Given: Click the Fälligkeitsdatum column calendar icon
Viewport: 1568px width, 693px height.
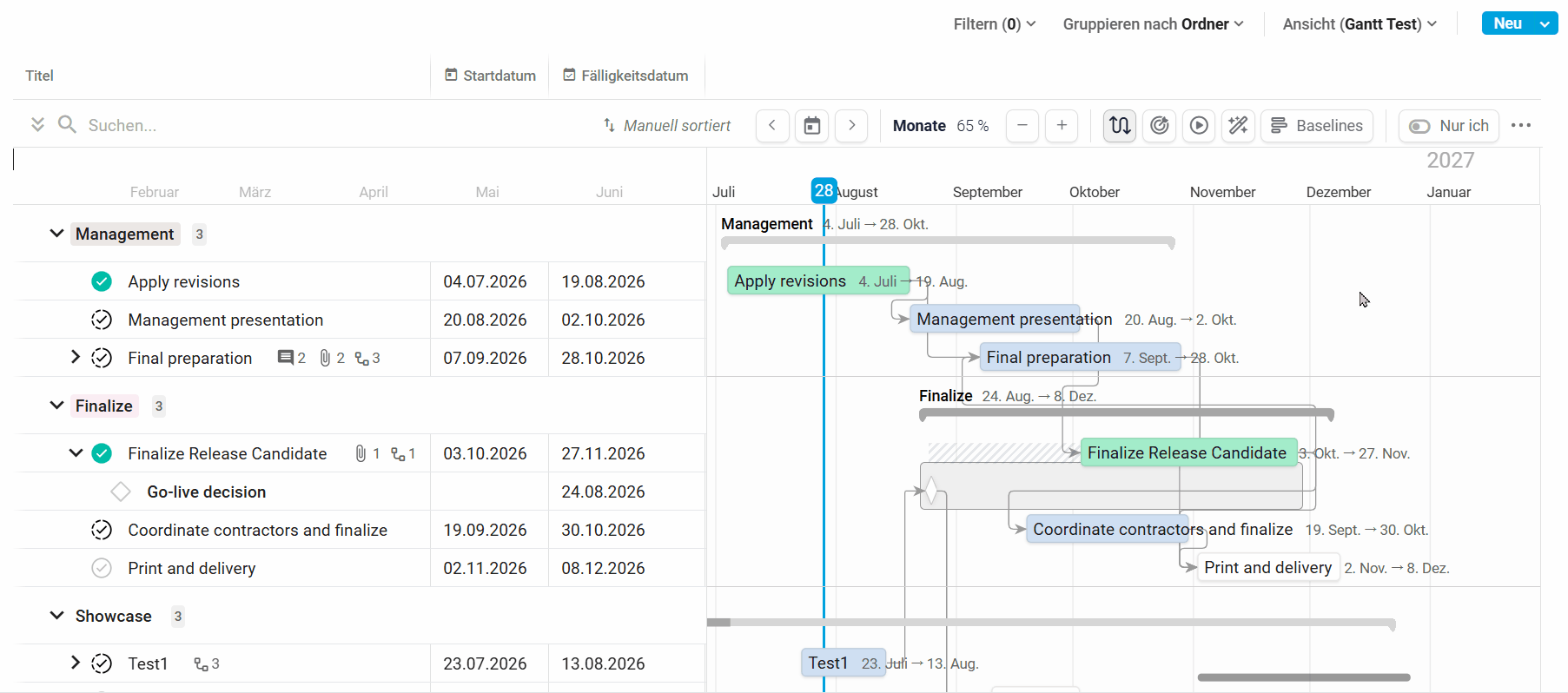Looking at the screenshot, I should pyautogui.click(x=569, y=76).
